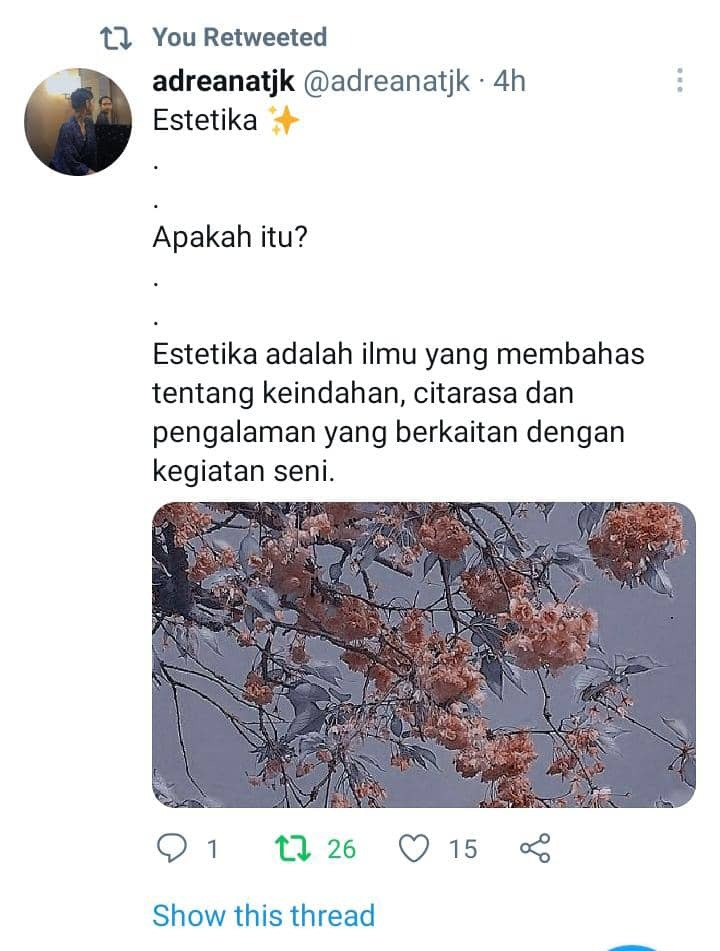Open the tweet's three-dot more options menu
The image size is (720, 951).
point(679,80)
